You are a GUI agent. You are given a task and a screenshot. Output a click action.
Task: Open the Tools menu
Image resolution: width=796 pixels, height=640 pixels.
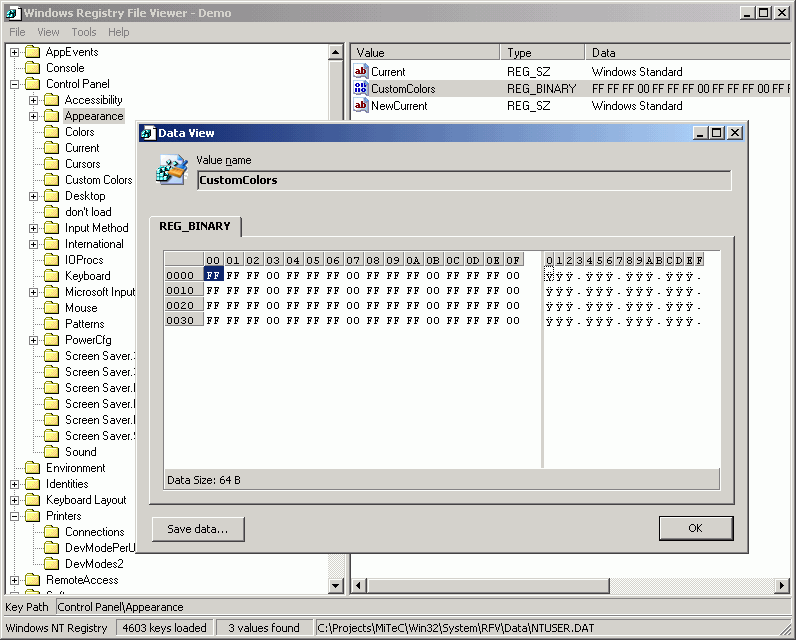(84, 32)
